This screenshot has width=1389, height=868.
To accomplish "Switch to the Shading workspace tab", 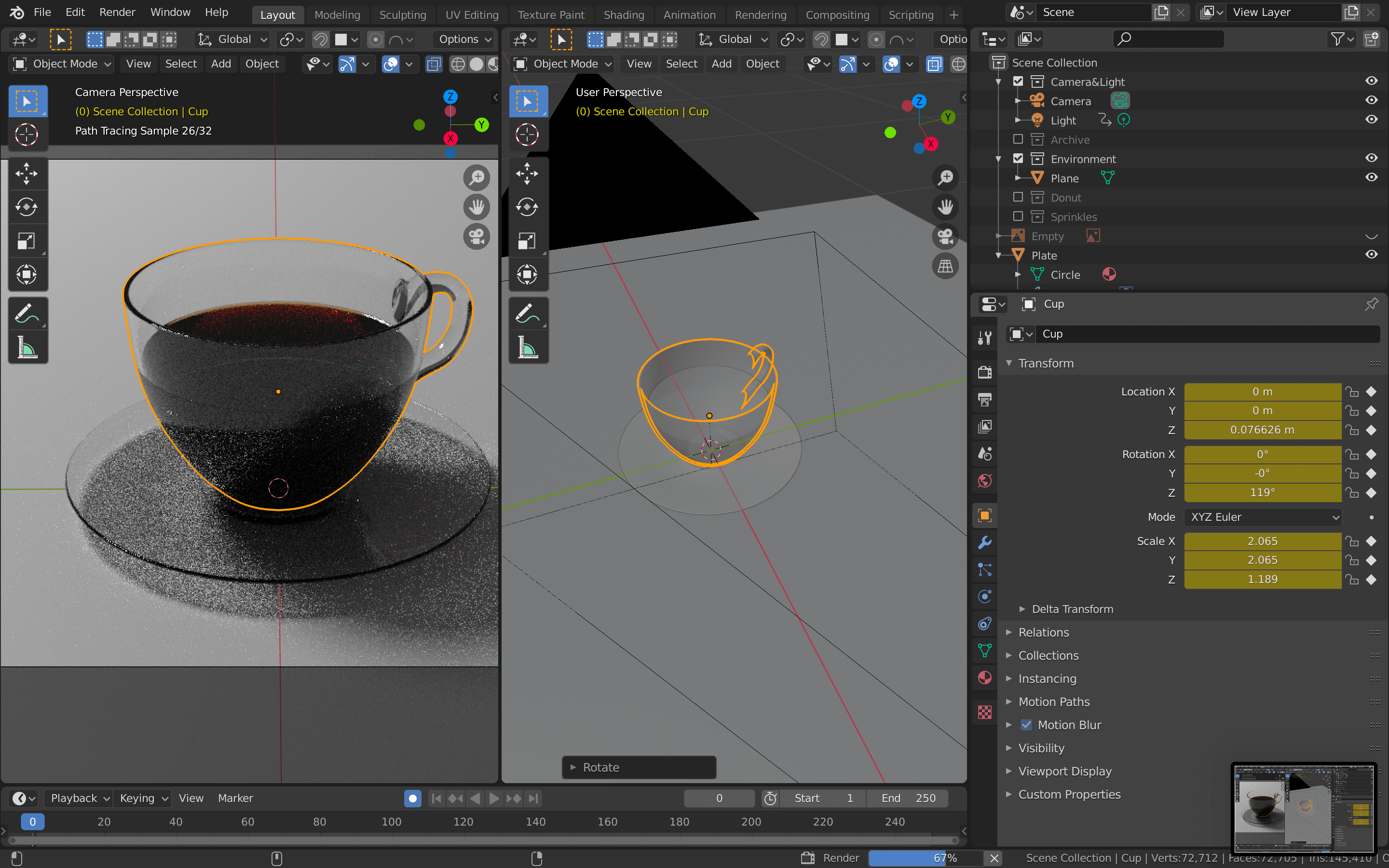I will (623, 15).
